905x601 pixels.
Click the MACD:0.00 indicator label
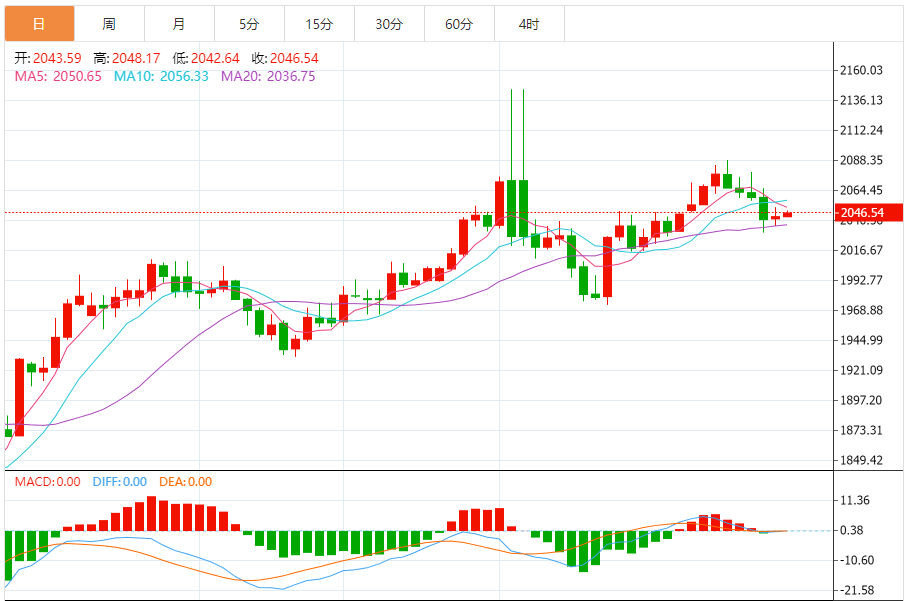(47, 481)
